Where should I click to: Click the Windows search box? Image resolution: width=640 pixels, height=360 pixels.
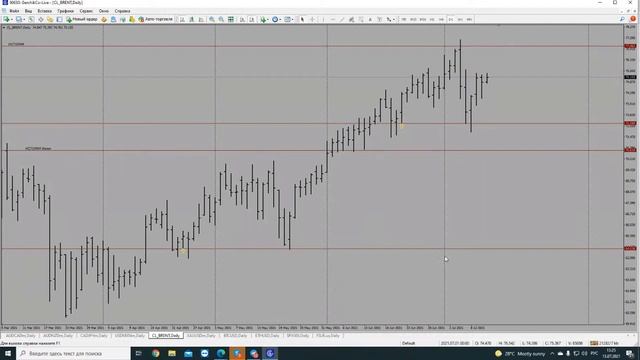73,353
